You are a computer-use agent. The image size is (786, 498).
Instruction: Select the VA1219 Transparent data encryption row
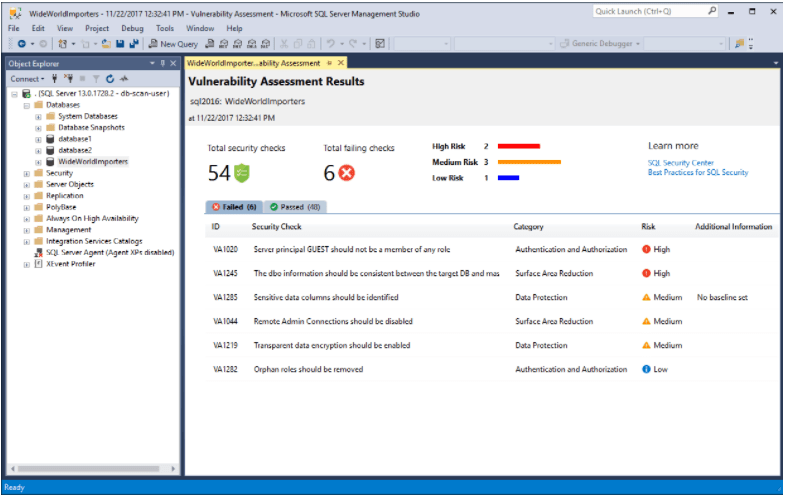click(x=491, y=345)
